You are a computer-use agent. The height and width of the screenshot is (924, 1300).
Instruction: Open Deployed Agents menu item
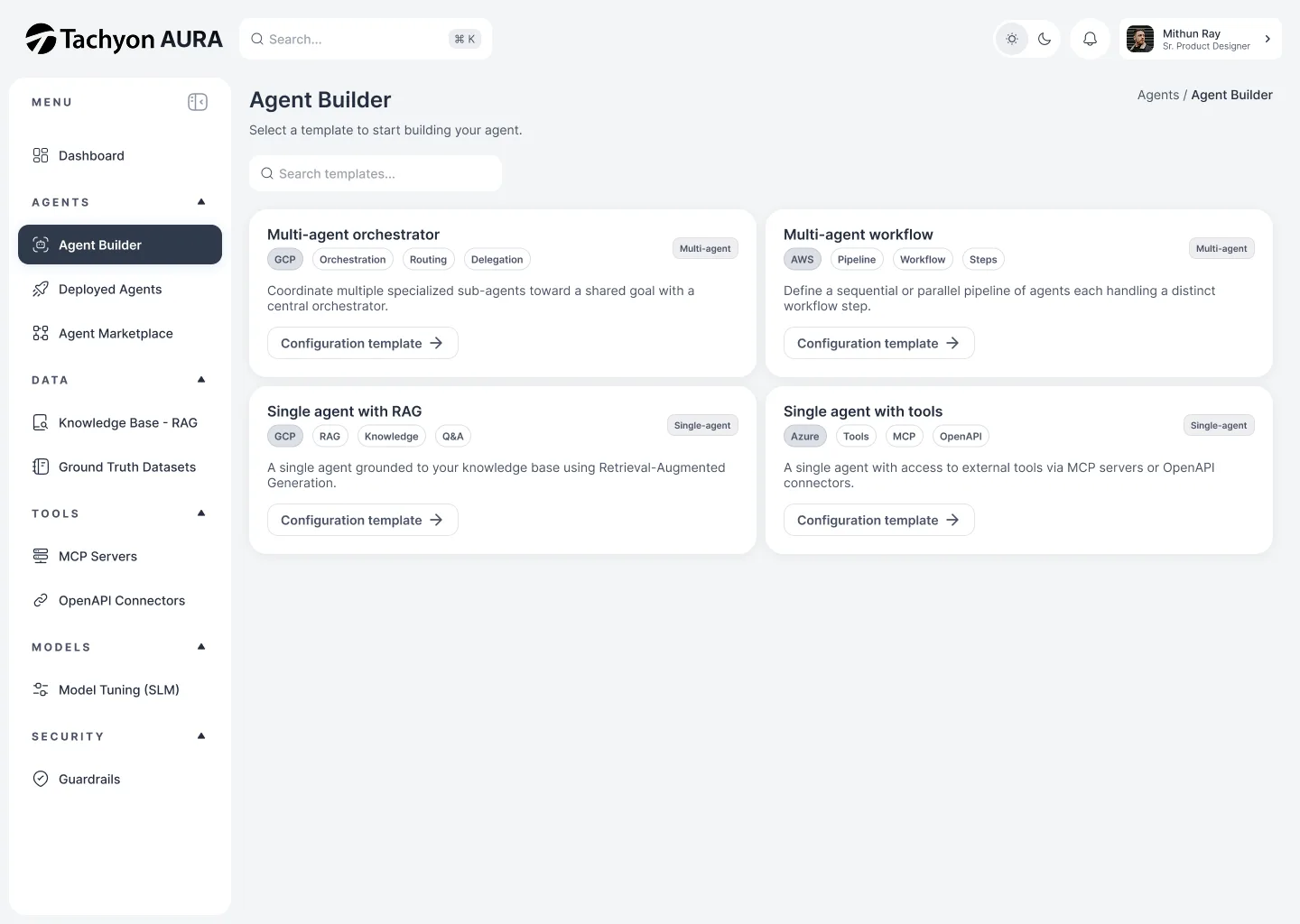[x=120, y=289]
